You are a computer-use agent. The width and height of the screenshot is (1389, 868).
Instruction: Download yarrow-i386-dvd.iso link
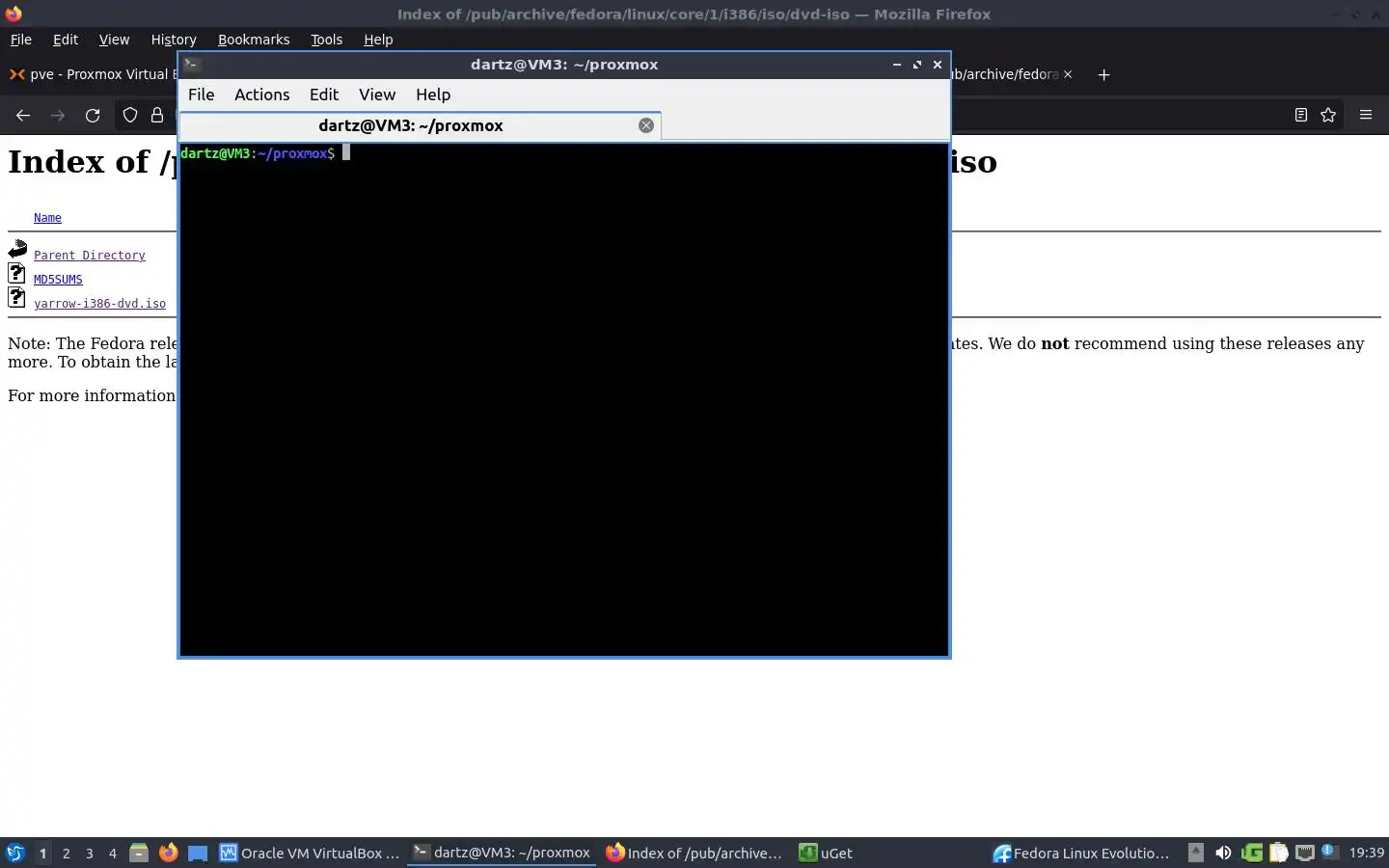(x=99, y=304)
